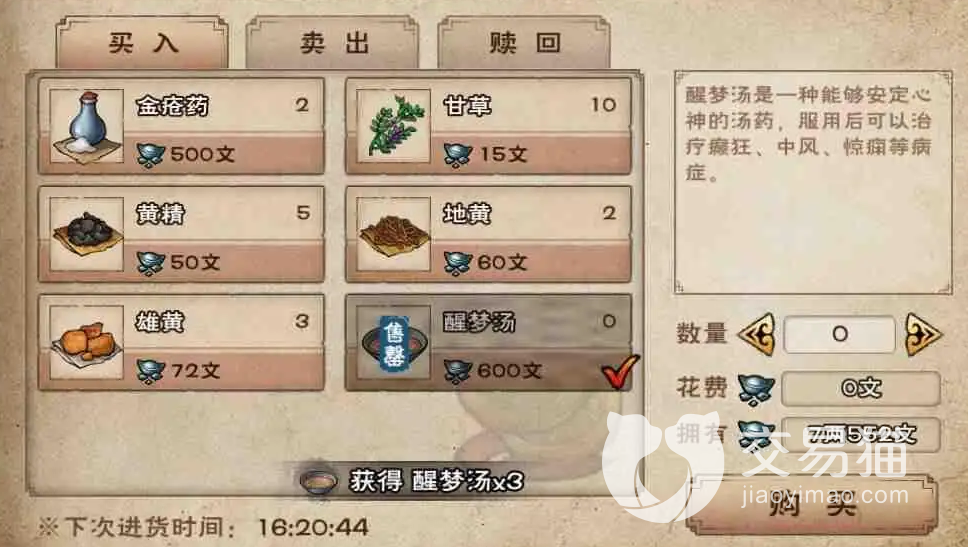Click the soup bowl icon in 获得 notification
The height and width of the screenshot is (547, 968).
[x=318, y=481]
